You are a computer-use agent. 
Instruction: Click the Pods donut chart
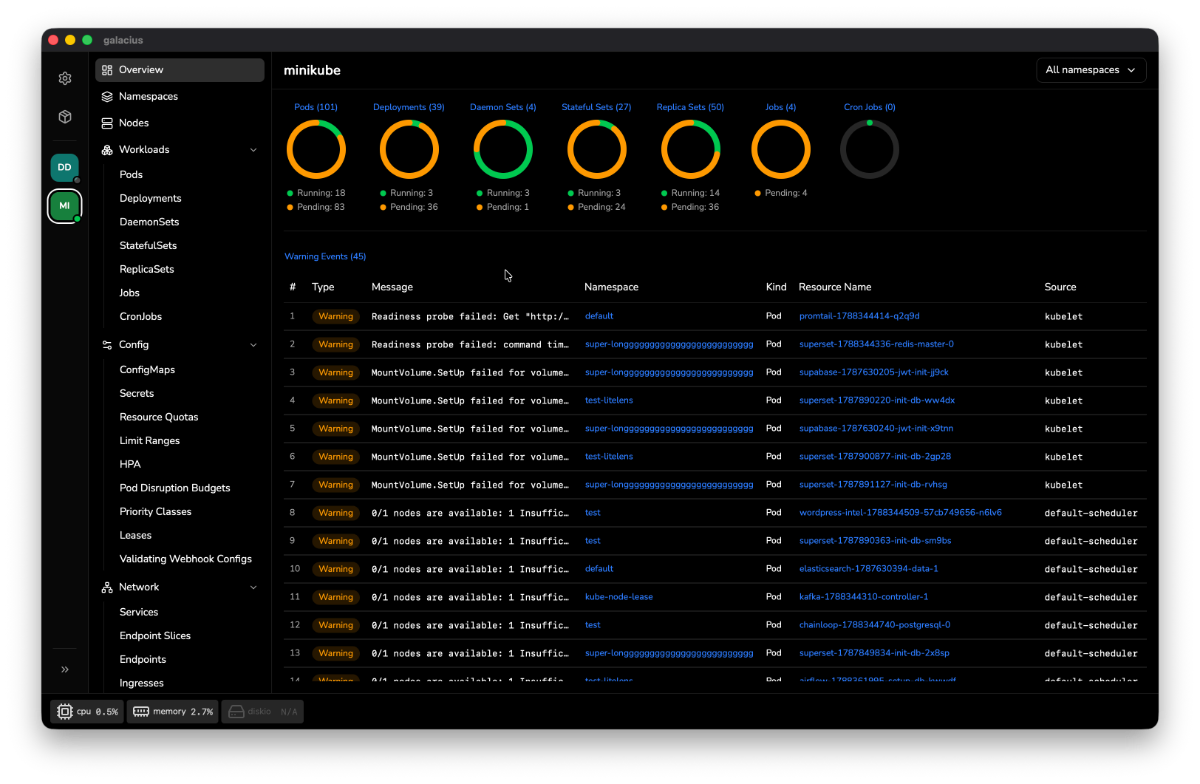pos(316,149)
